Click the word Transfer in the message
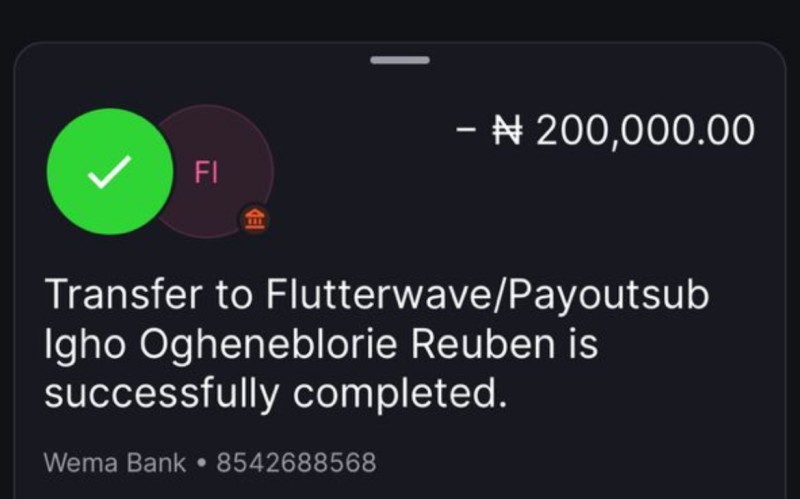The height and width of the screenshot is (499, 800). (124, 294)
